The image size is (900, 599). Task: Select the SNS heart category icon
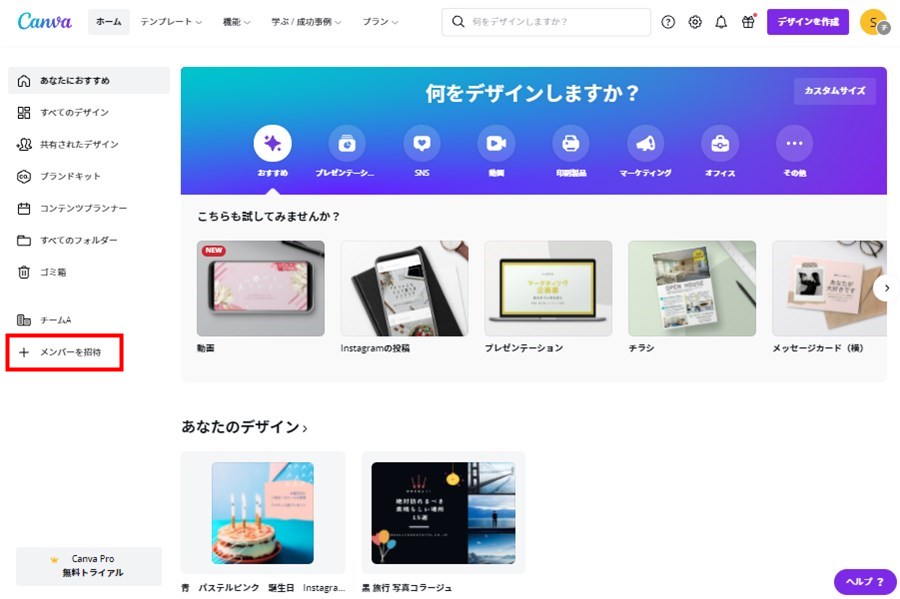pyautogui.click(x=422, y=143)
